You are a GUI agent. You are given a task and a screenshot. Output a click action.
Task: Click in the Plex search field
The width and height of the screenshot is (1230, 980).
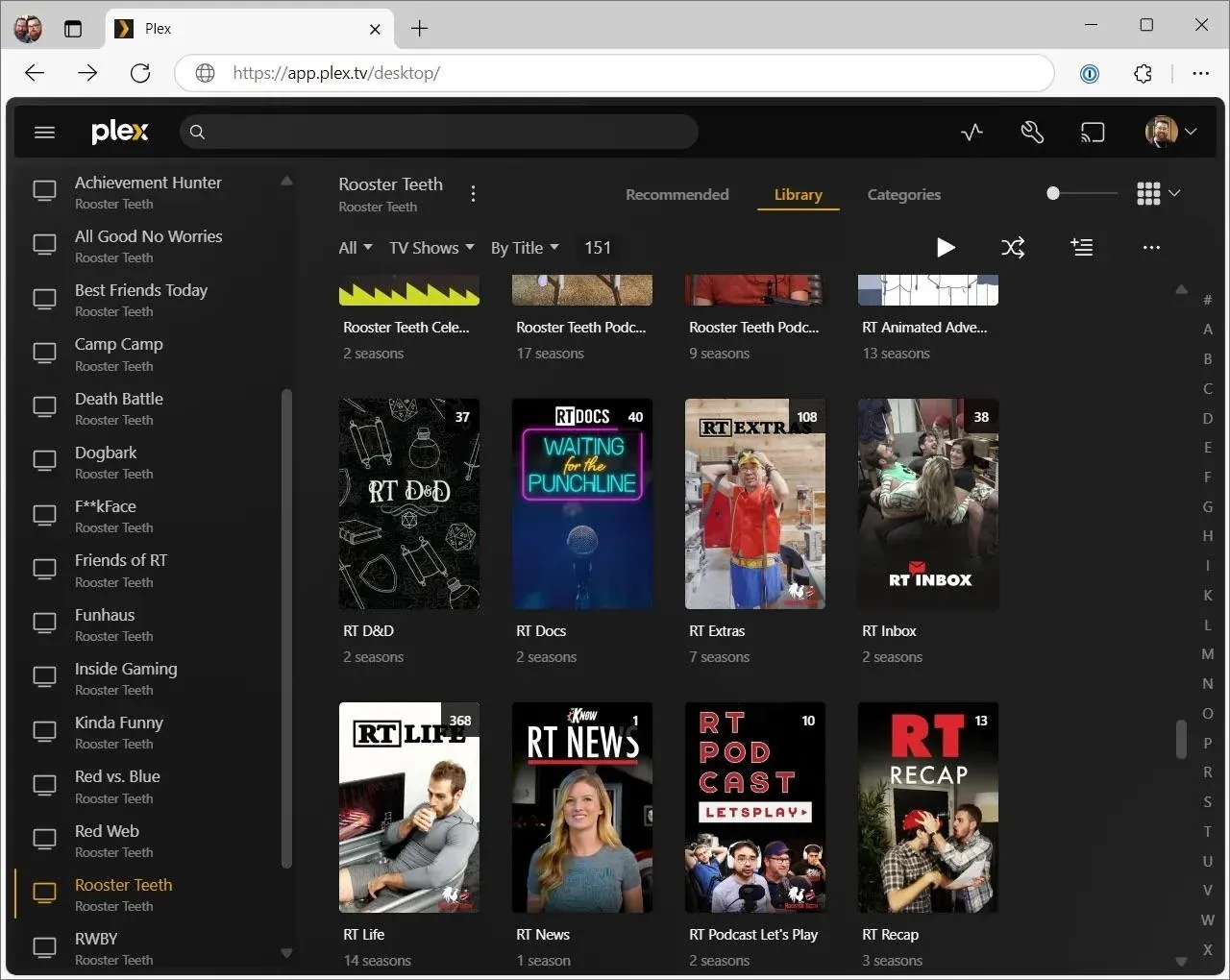(x=442, y=133)
